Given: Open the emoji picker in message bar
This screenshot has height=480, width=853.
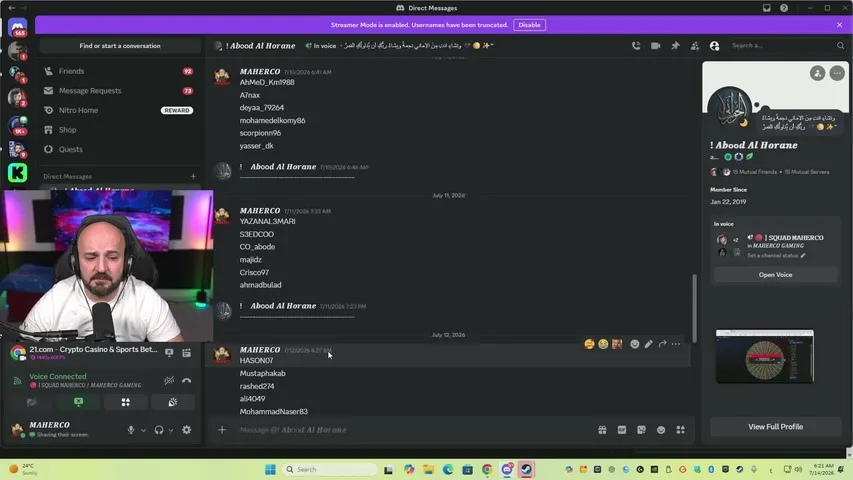Looking at the screenshot, I should click(x=661, y=430).
